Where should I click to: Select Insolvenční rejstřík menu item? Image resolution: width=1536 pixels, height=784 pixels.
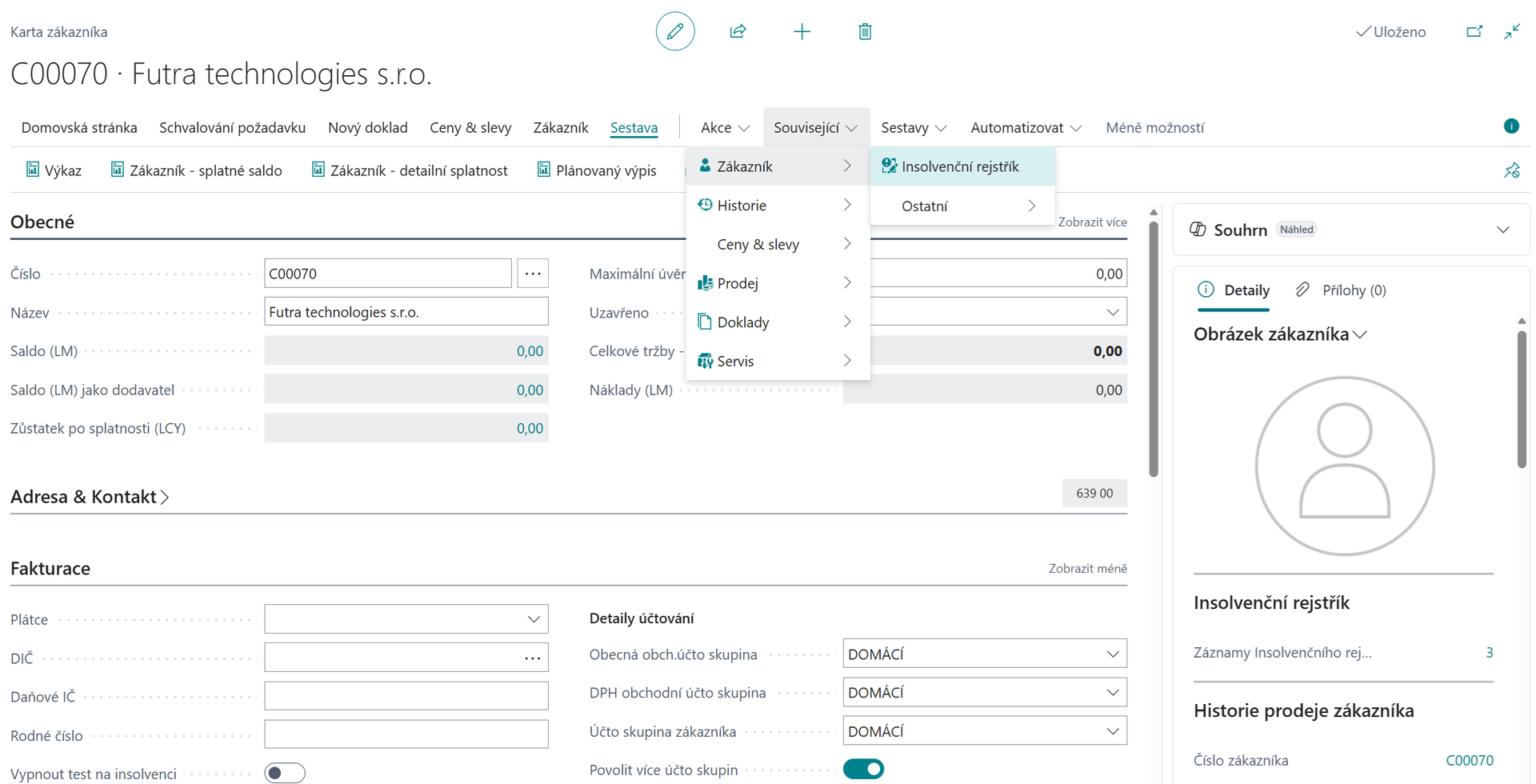pyautogui.click(x=959, y=166)
